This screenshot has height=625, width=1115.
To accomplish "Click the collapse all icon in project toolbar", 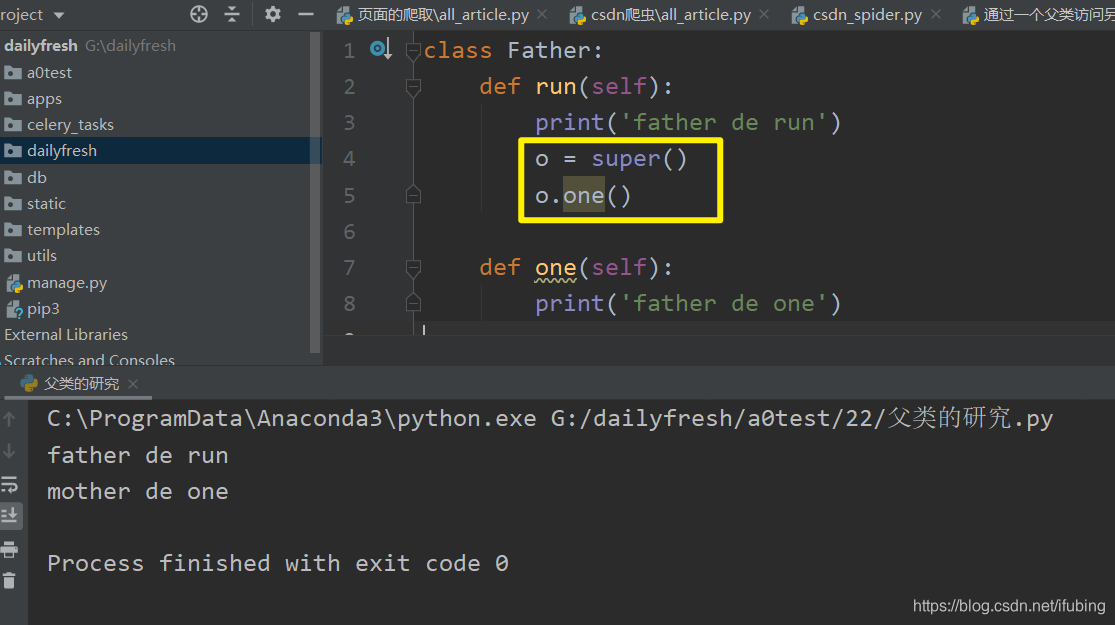I will click(232, 14).
